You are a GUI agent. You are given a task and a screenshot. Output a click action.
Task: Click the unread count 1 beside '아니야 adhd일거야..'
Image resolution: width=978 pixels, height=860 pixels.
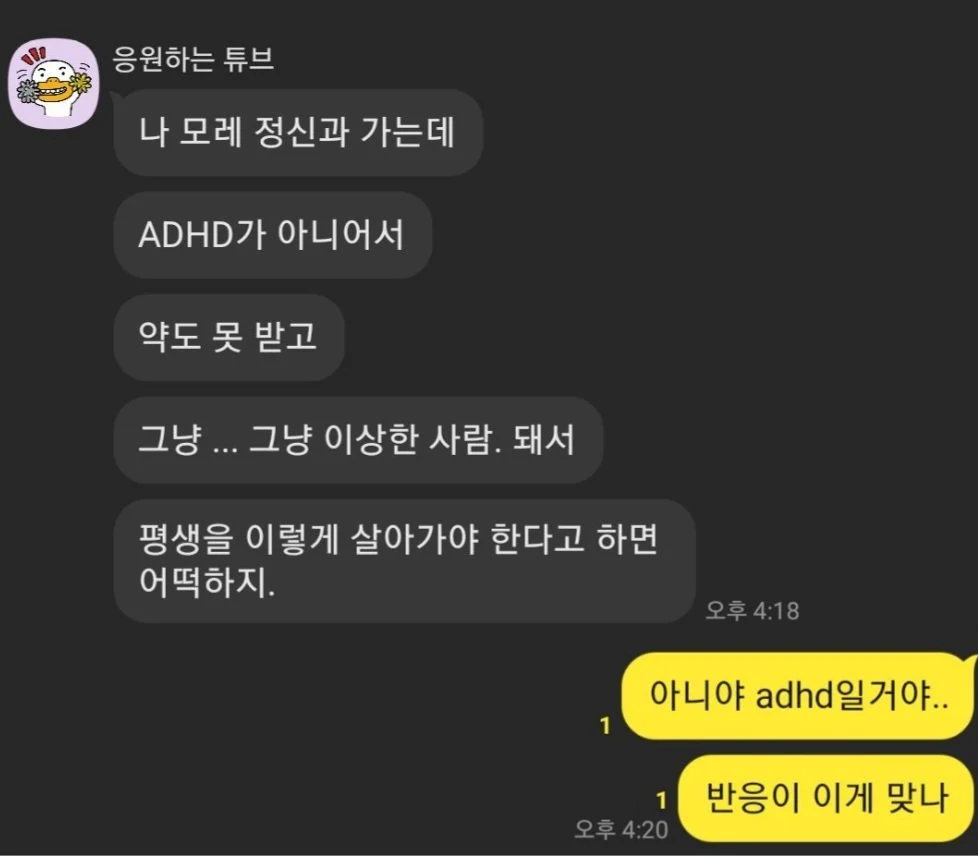tap(605, 725)
